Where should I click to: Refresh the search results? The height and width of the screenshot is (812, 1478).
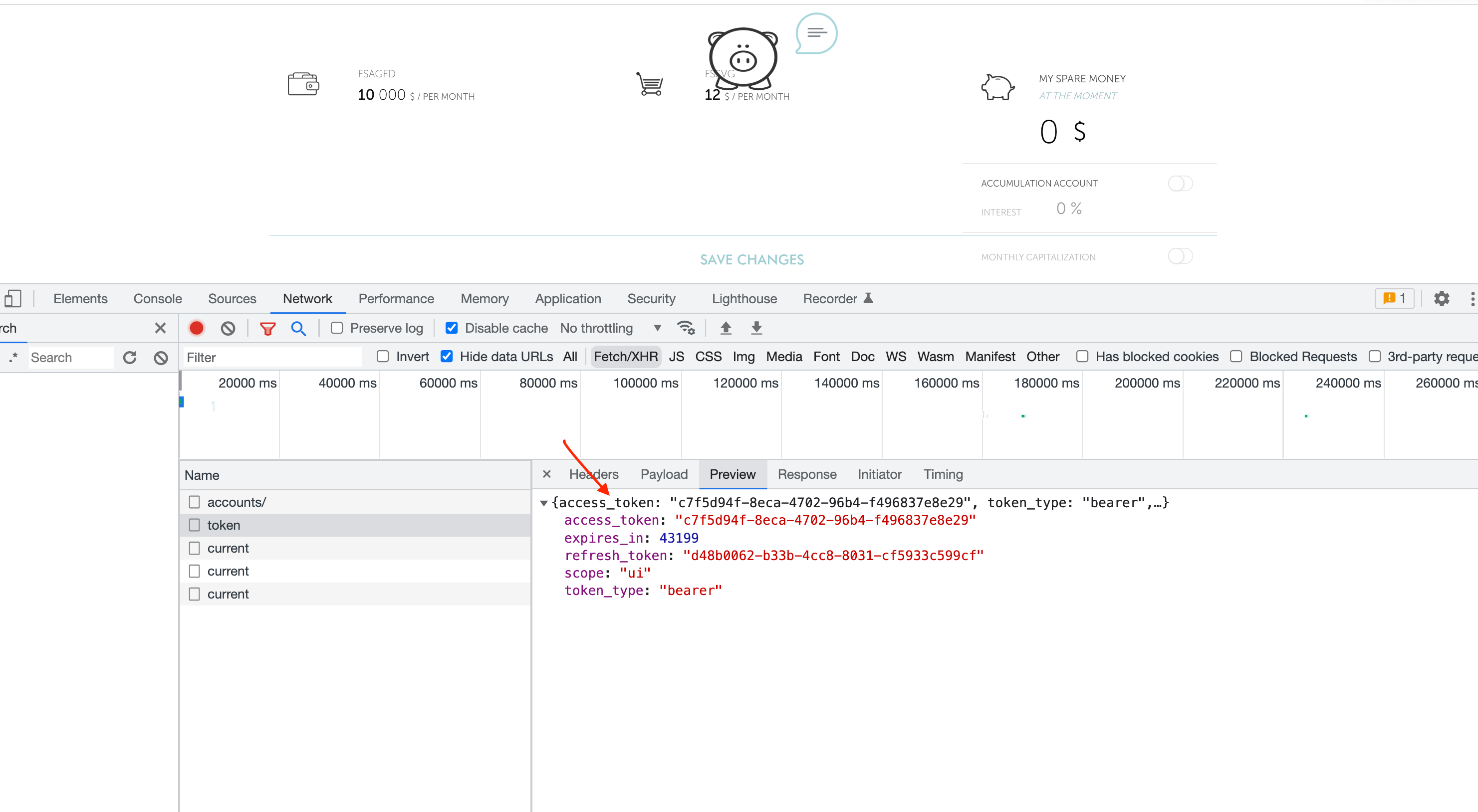(130, 357)
